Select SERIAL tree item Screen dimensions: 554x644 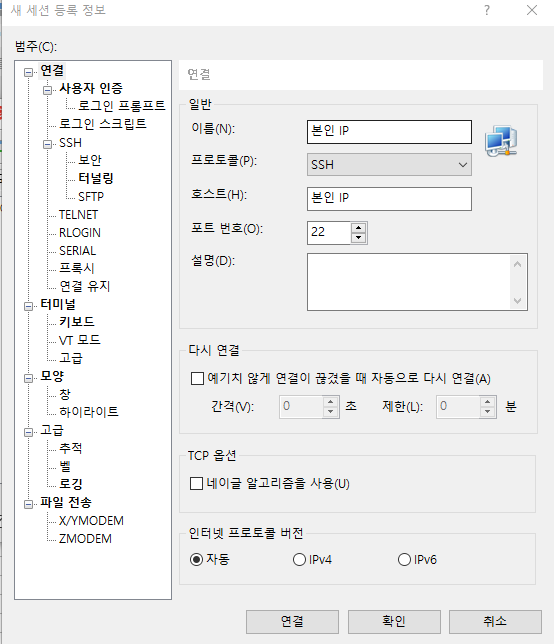tap(77, 251)
